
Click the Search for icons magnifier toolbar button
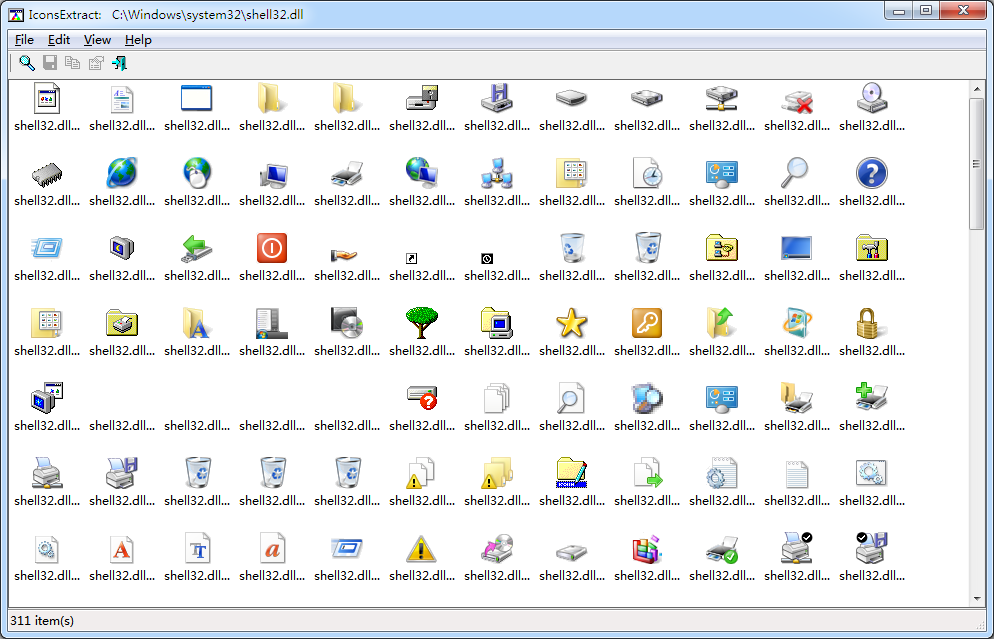pos(27,63)
